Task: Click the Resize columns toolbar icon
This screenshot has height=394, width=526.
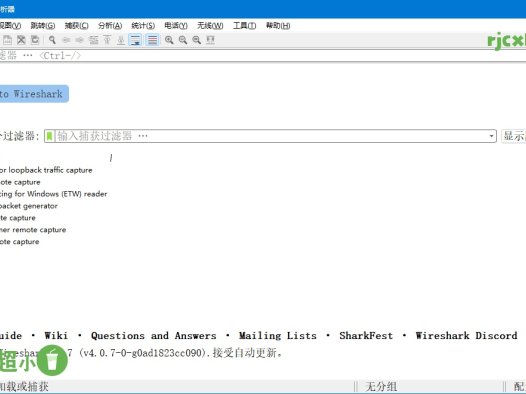Action: [210, 40]
